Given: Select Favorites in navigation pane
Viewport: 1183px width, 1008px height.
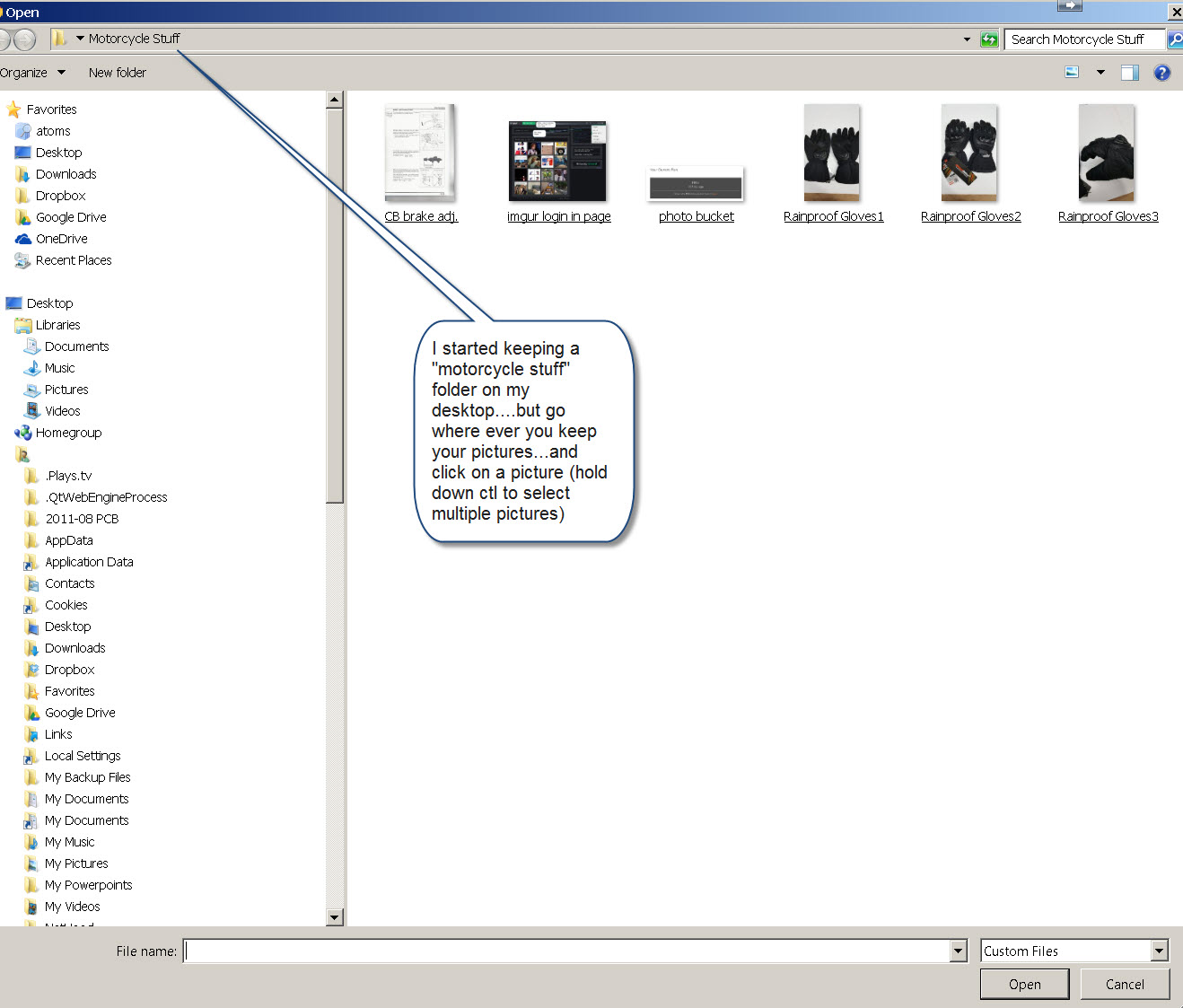Looking at the screenshot, I should pos(51,110).
